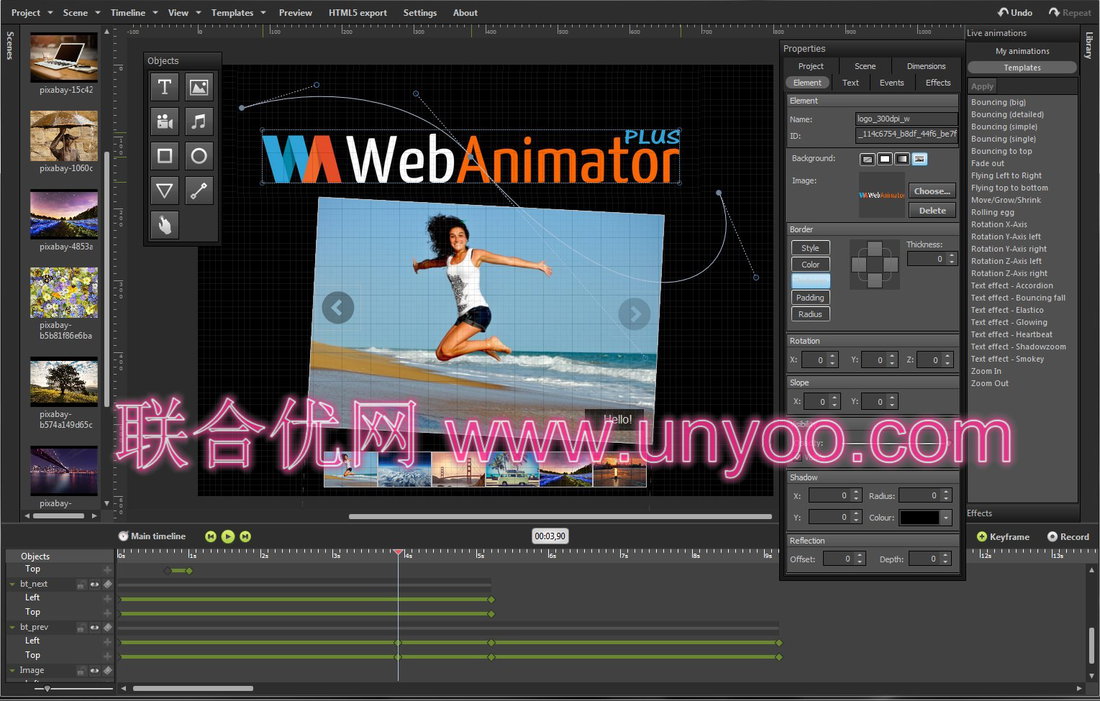Add keyframe diamond for bt_prev row
The height and width of the screenshot is (701, 1100).
pyautogui.click(x=107, y=627)
